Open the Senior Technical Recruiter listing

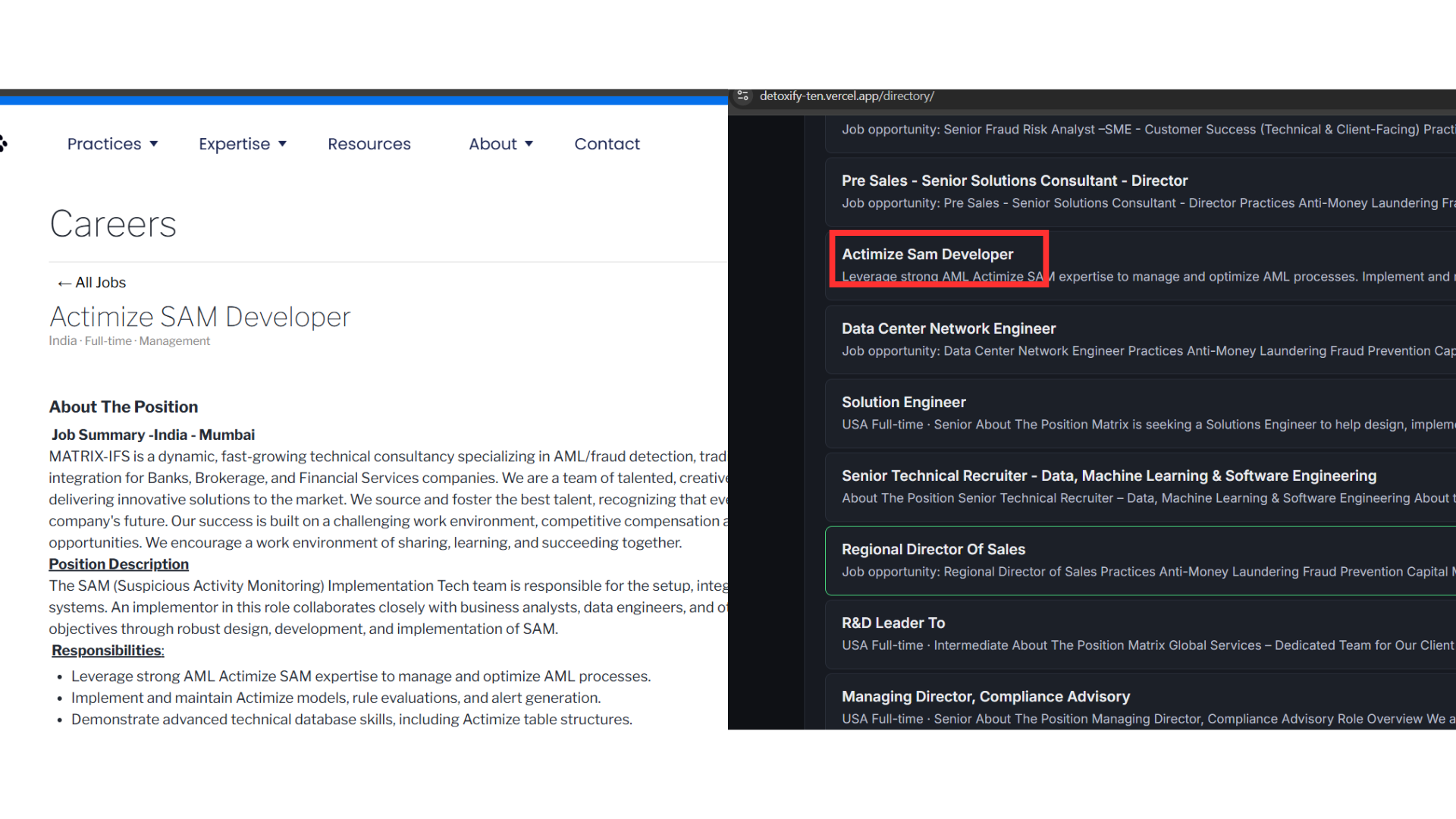pos(1141,487)
